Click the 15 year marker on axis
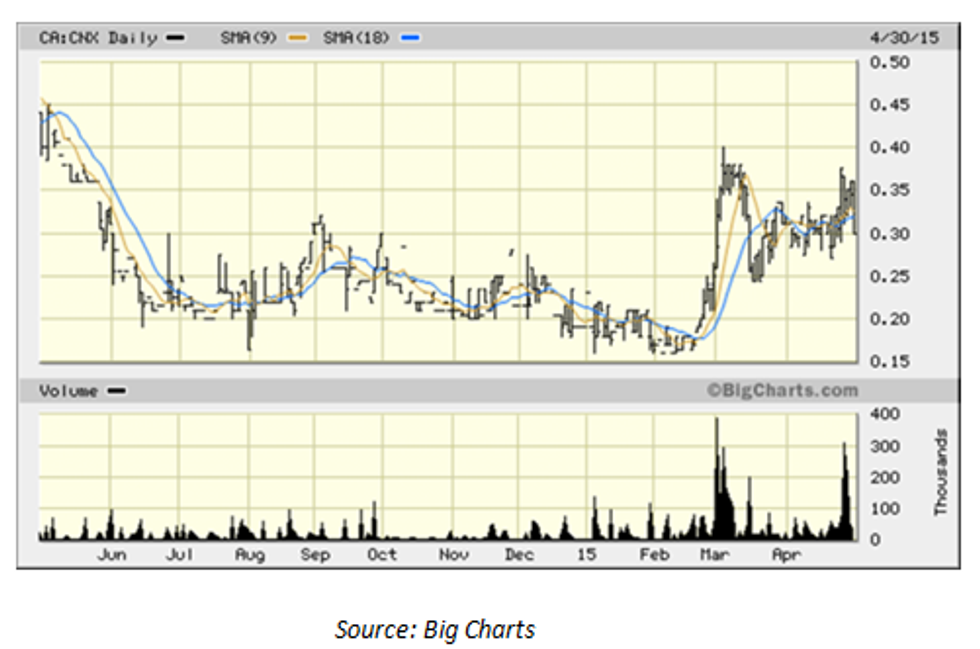Image resolution: width=980 pixels, height=649 pixels. tap(587, 554)
